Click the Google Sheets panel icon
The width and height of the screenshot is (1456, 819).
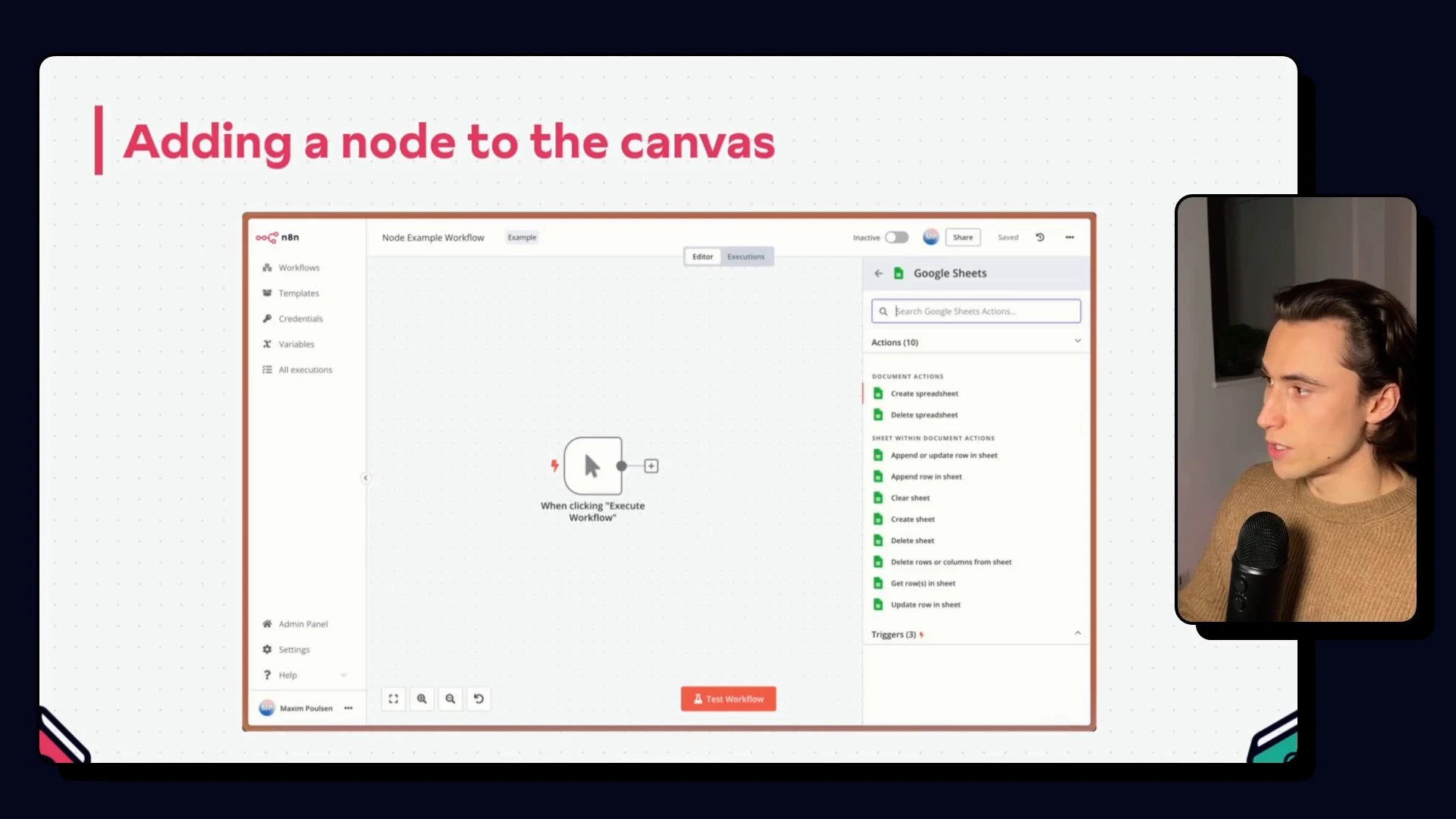tap(899, 274)
